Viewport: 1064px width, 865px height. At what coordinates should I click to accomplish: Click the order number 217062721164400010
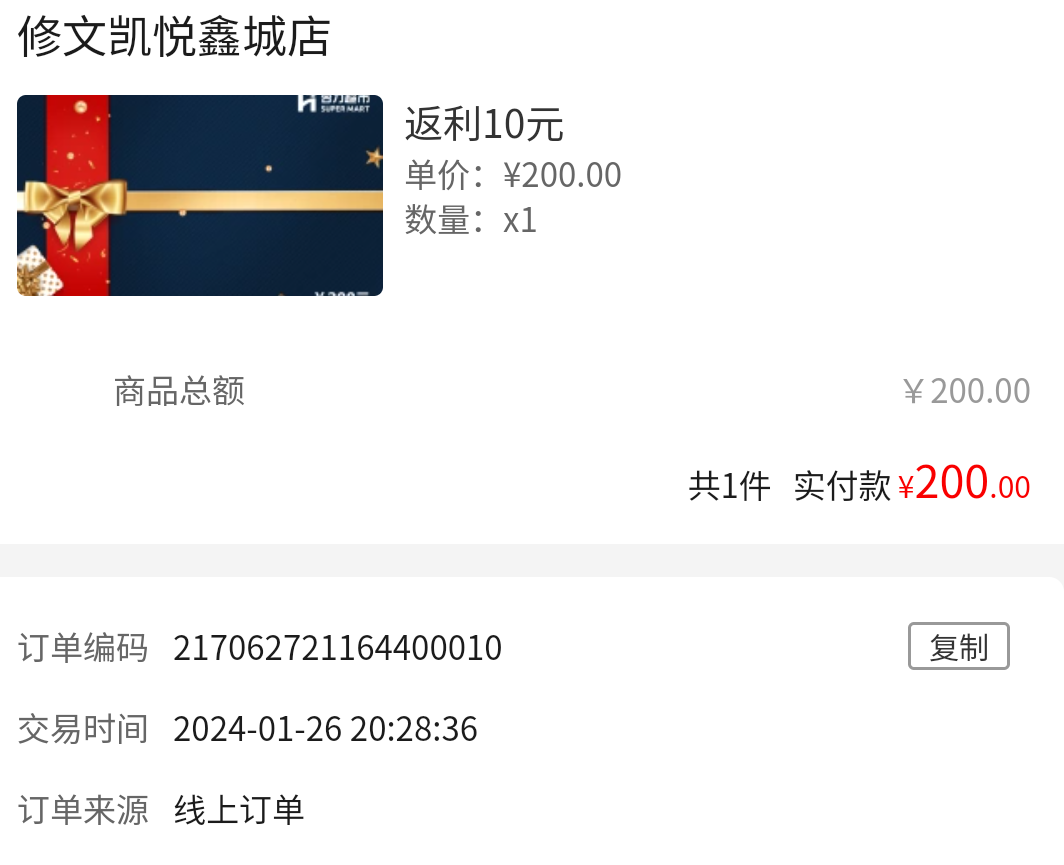tap(337, 648)
